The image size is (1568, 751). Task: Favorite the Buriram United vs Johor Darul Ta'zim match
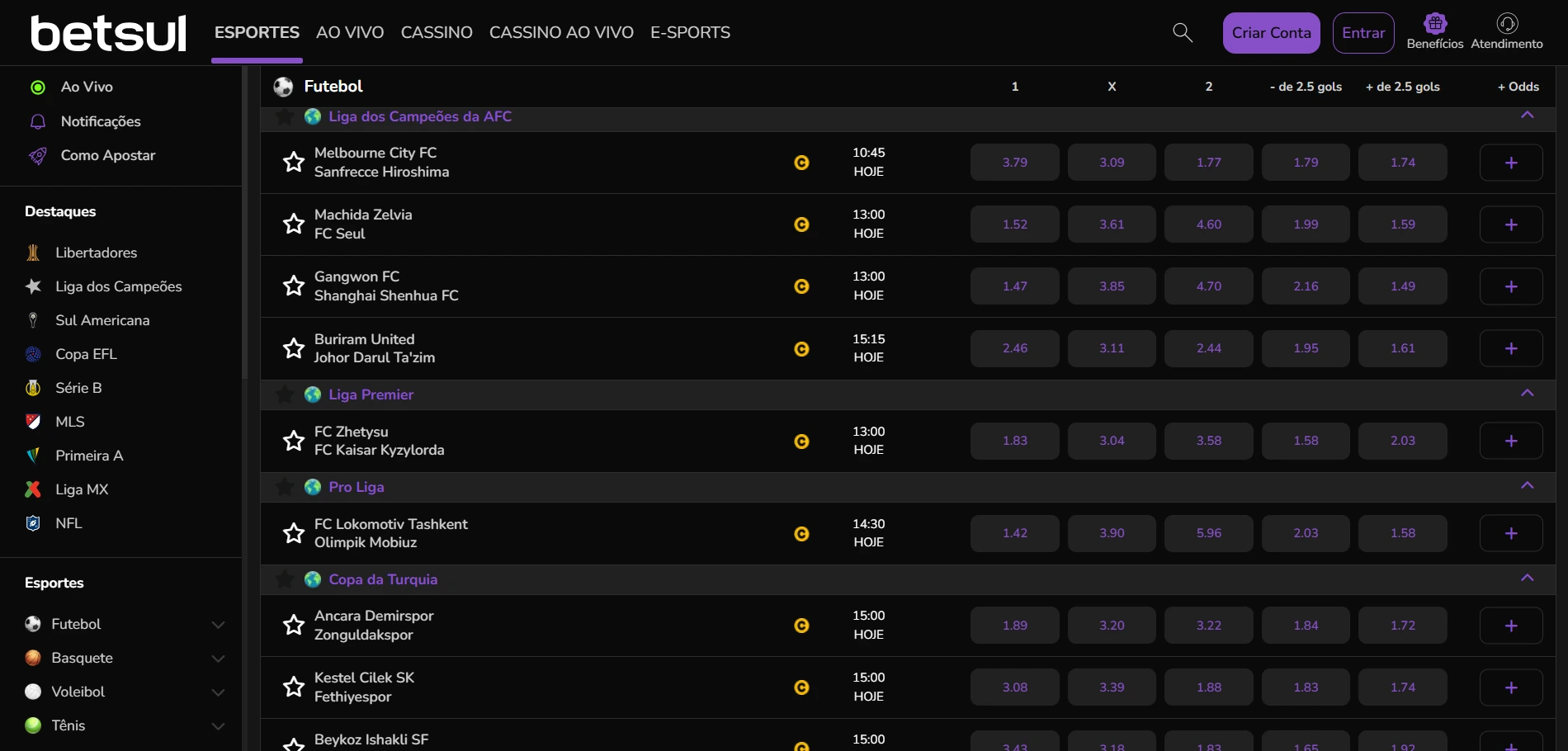294,348
